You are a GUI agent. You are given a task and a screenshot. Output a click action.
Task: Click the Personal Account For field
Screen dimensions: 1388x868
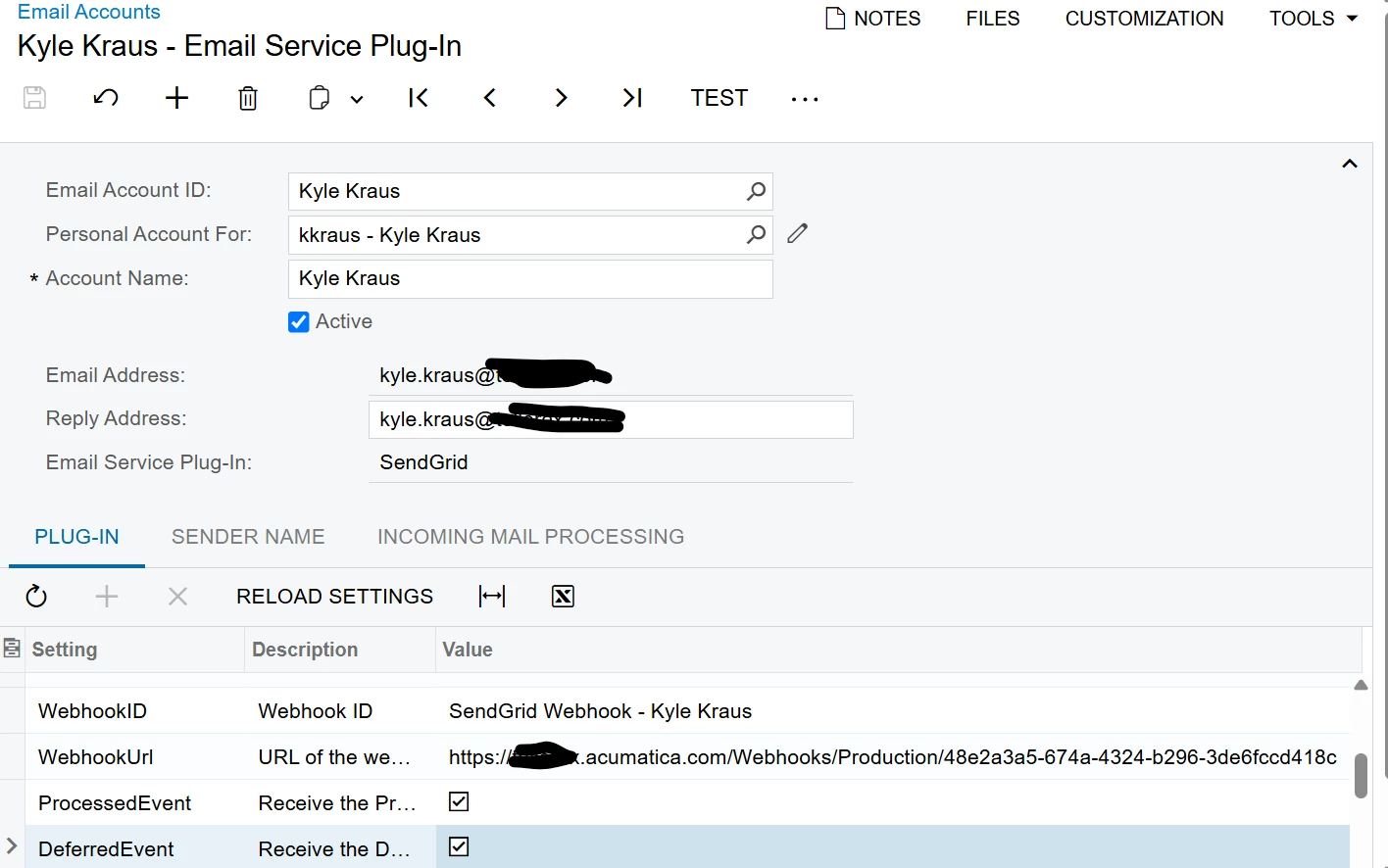pos(530,235)
